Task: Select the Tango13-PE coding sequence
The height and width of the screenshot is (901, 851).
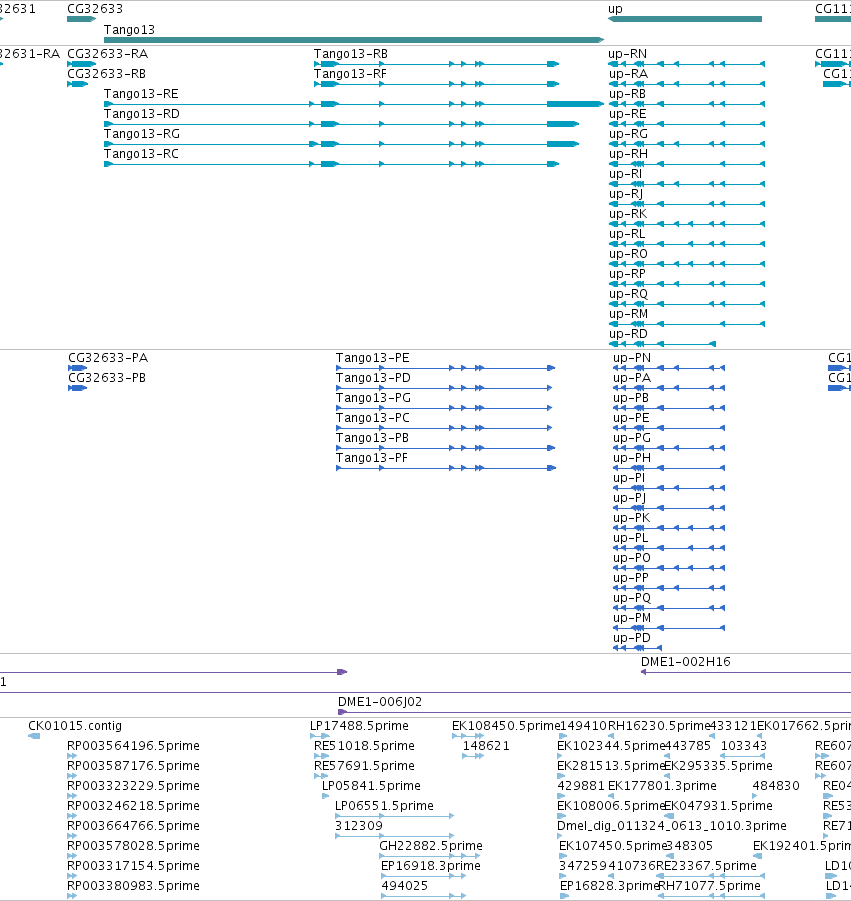Action: point(372,358)
